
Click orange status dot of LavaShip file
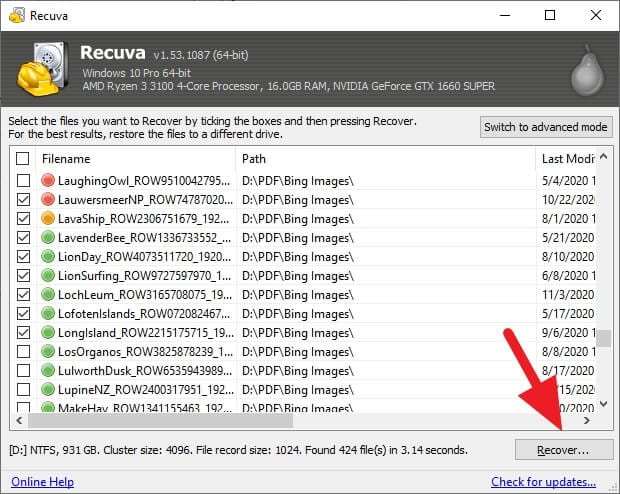[x=48, y=218]
